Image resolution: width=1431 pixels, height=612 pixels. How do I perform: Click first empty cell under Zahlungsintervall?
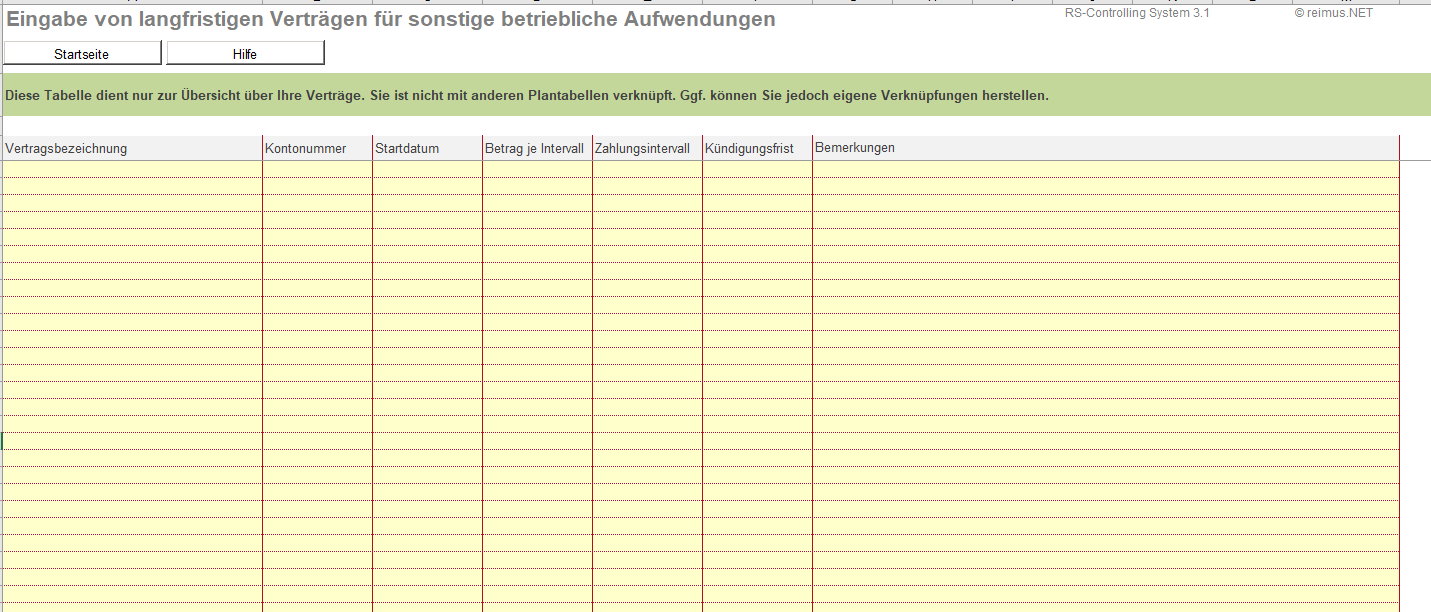[647, 169]
